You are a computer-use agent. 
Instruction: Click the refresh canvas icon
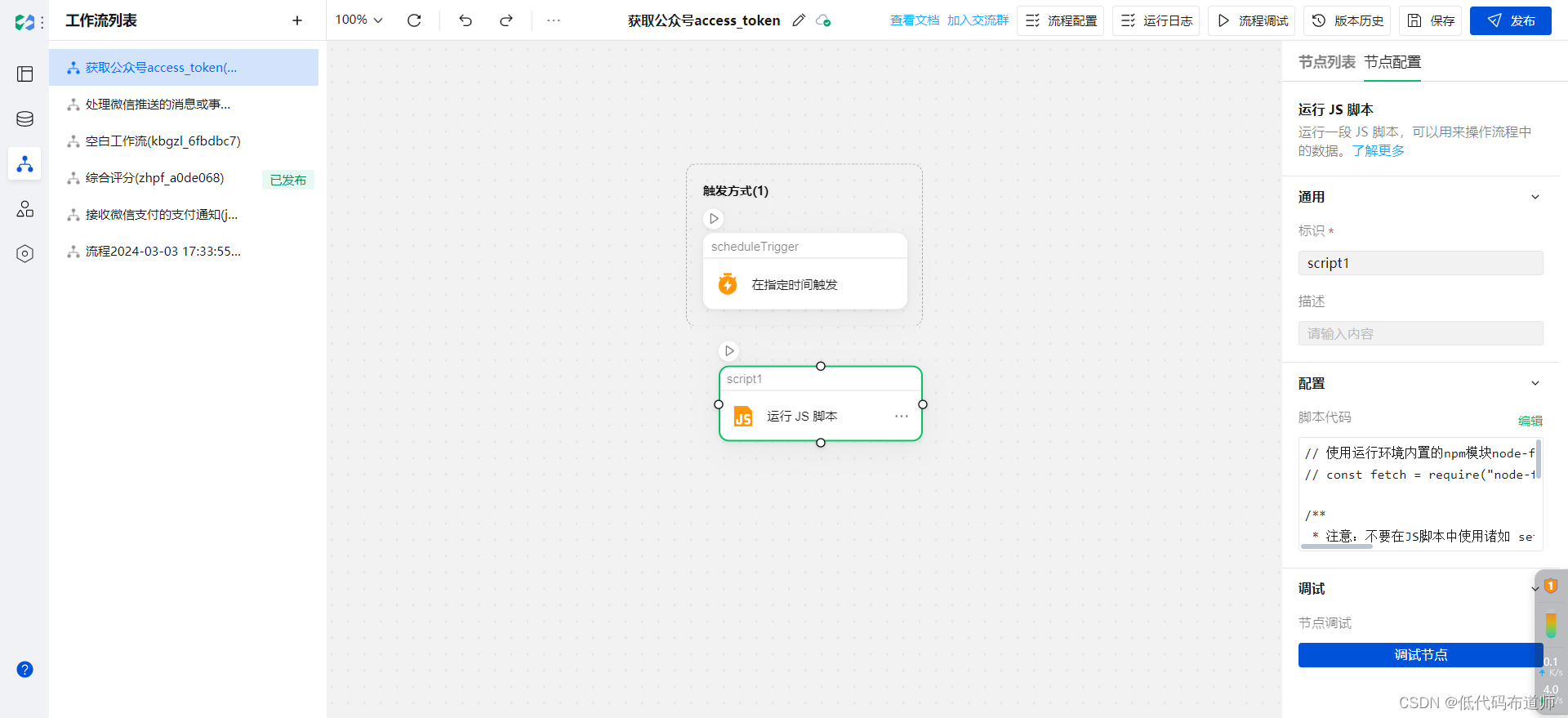click(x=414, y=20)
